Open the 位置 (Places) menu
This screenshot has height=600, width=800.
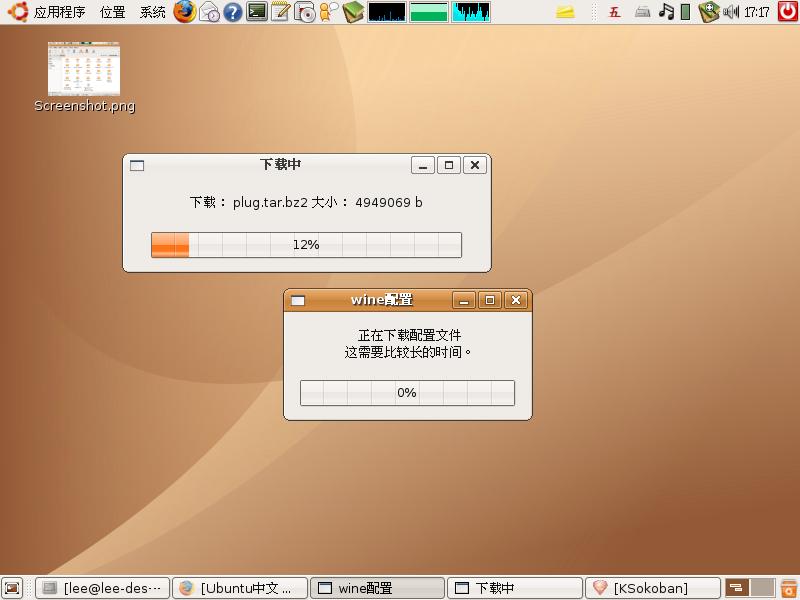pos(112,12)
